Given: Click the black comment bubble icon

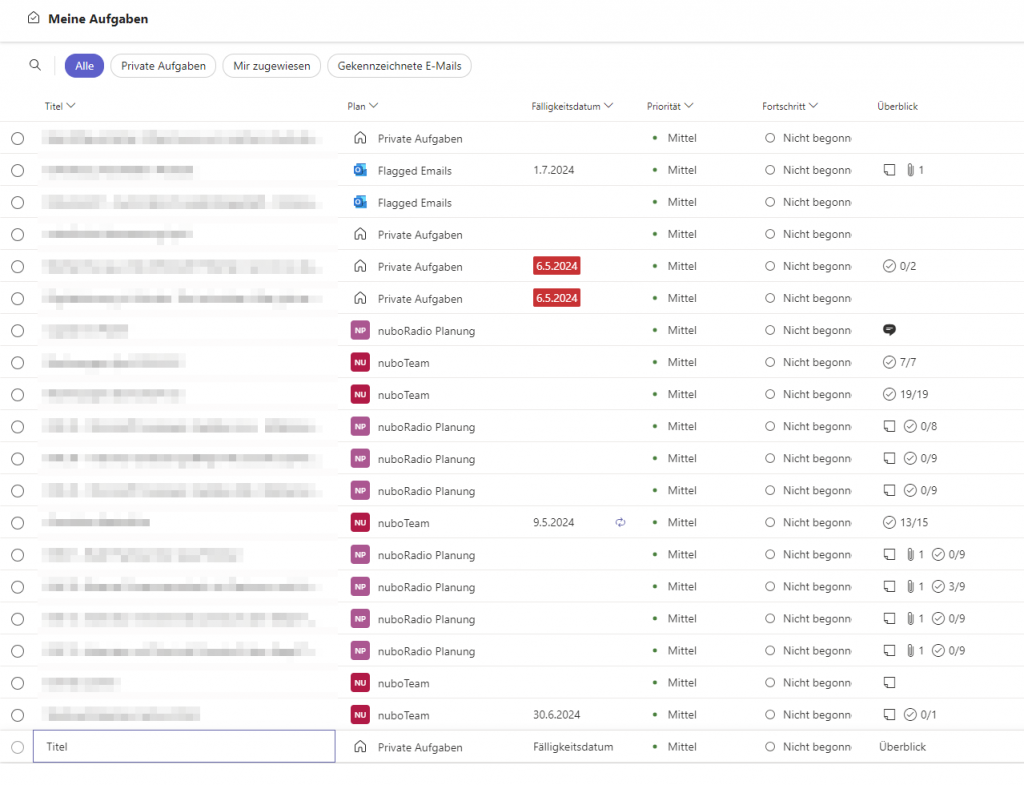Looking at the screenshot, I should (889, 330).
